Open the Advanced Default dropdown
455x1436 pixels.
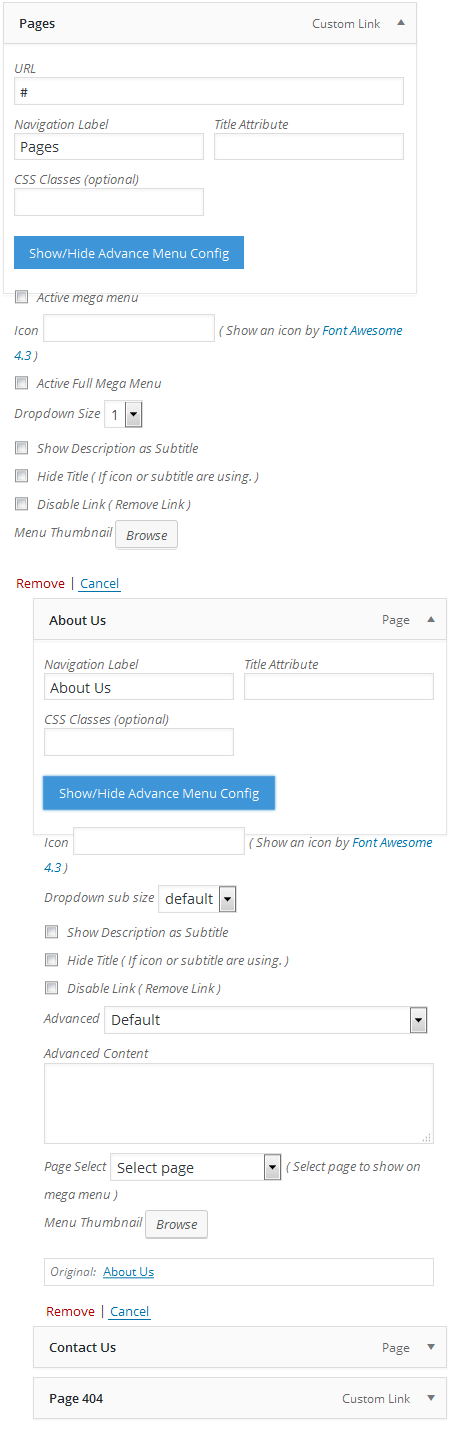point(266,1020)
